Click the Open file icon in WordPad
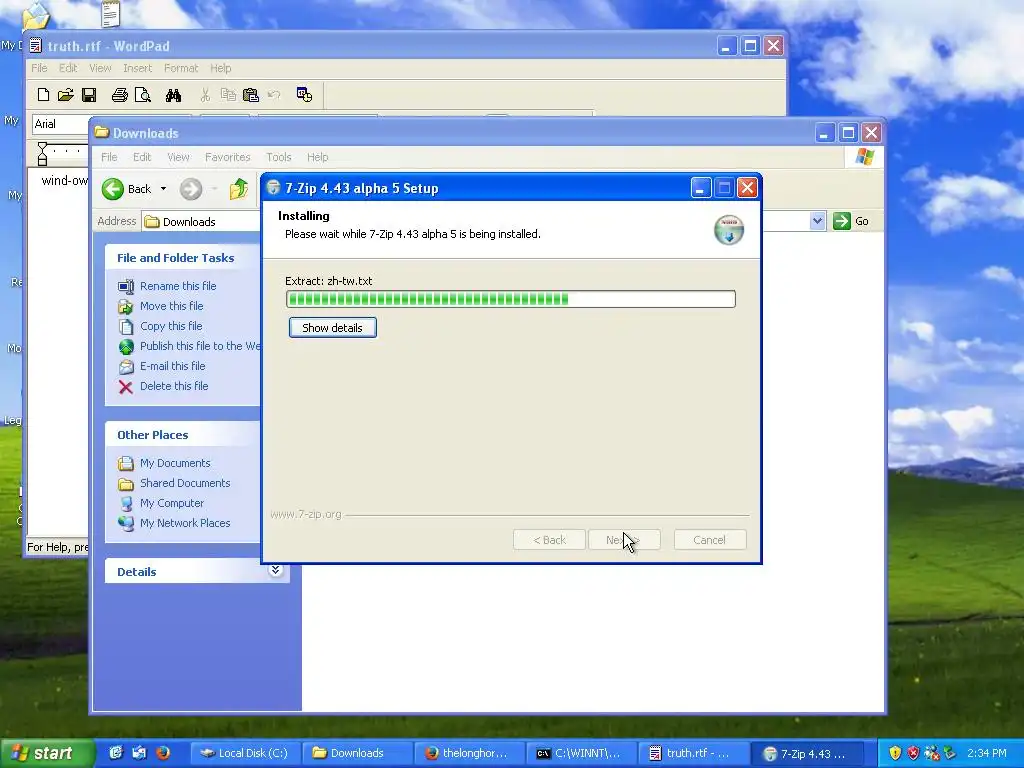The width and height of the screenshot is (1024, 768). click(65, 95)
